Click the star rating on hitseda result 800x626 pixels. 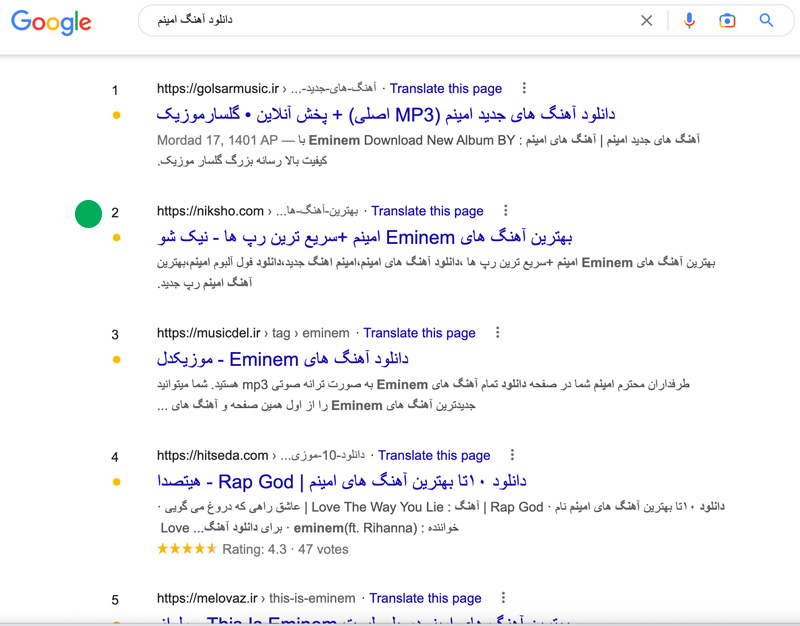click(187, 549)
